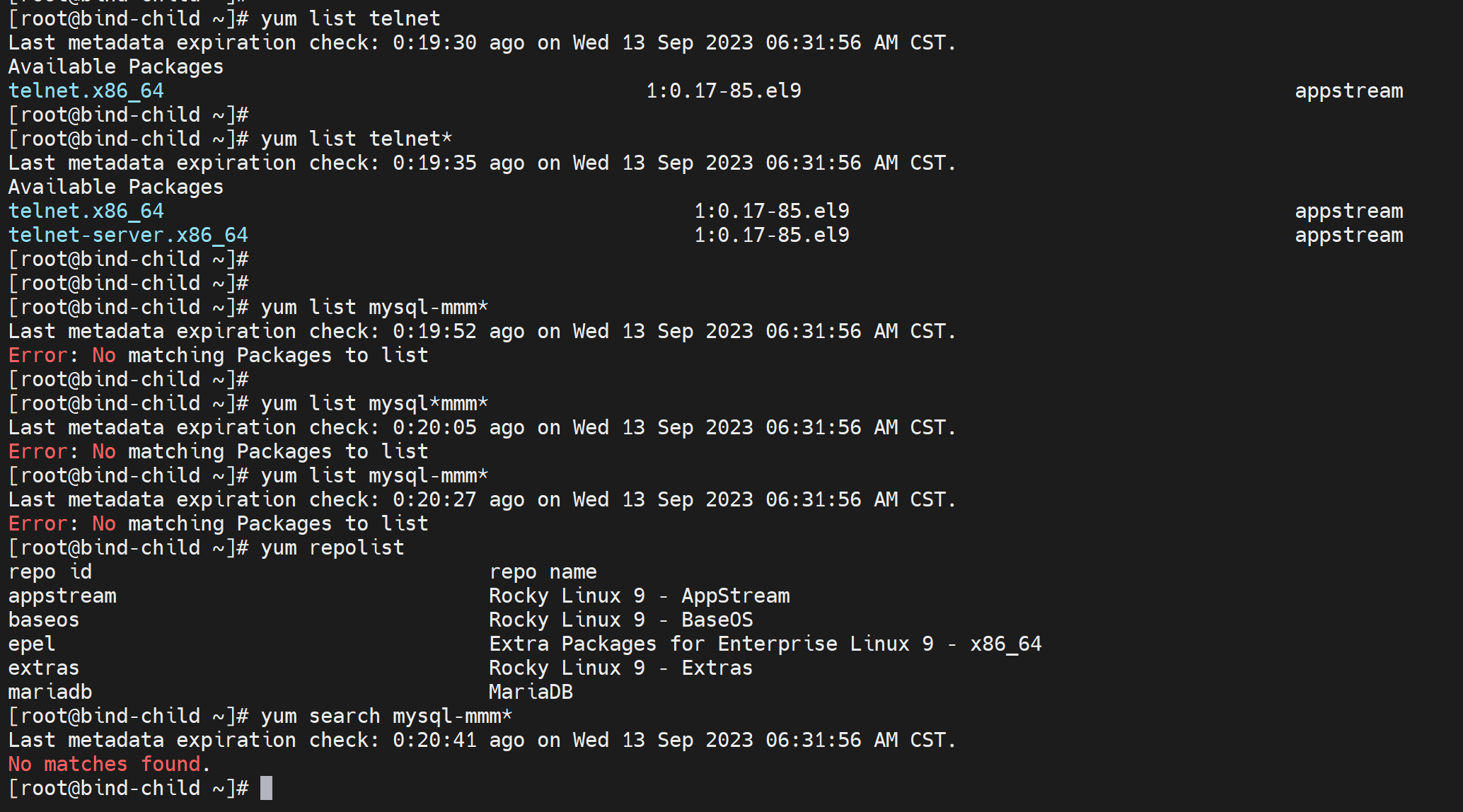Screen dimensions: 1463x812
Task: Click "Rocky Linux 9 - AppStream" repo name
Action: click(639, 596)
